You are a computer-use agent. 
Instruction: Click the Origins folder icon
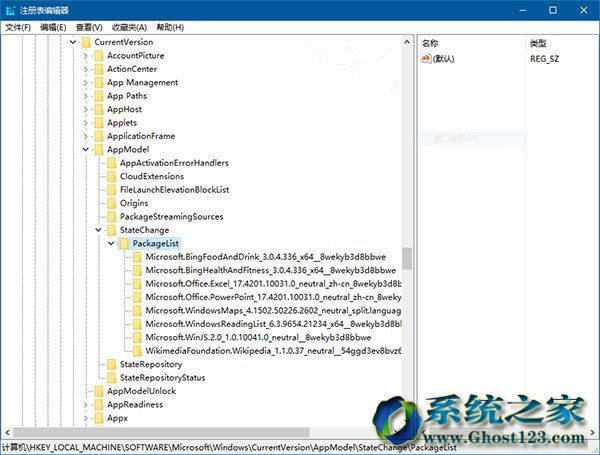[111, 203]
